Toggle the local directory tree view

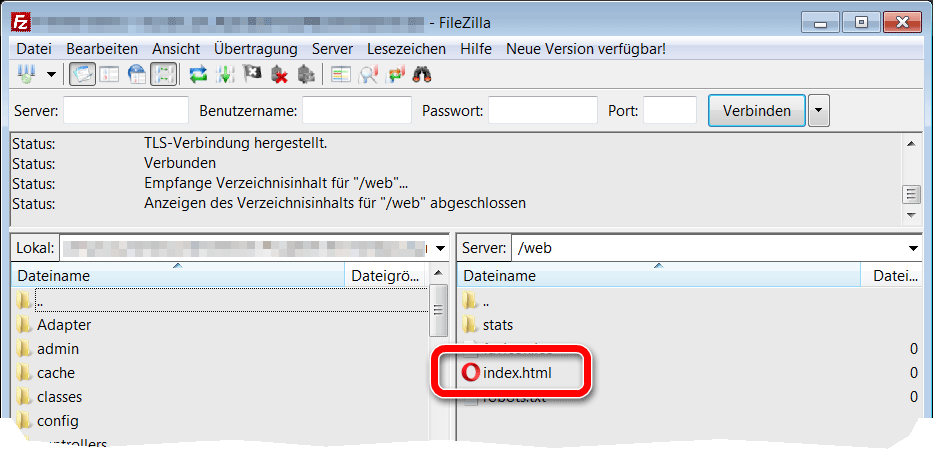[109, 75]
